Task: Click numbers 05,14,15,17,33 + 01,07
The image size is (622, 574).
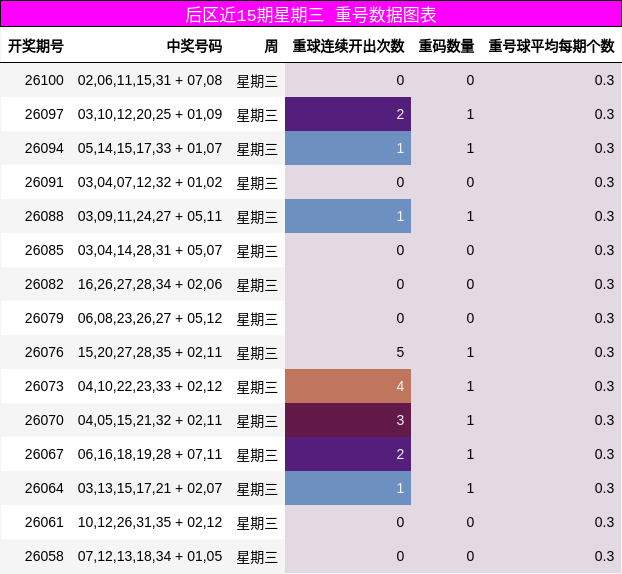Action: tap(150, 148)
